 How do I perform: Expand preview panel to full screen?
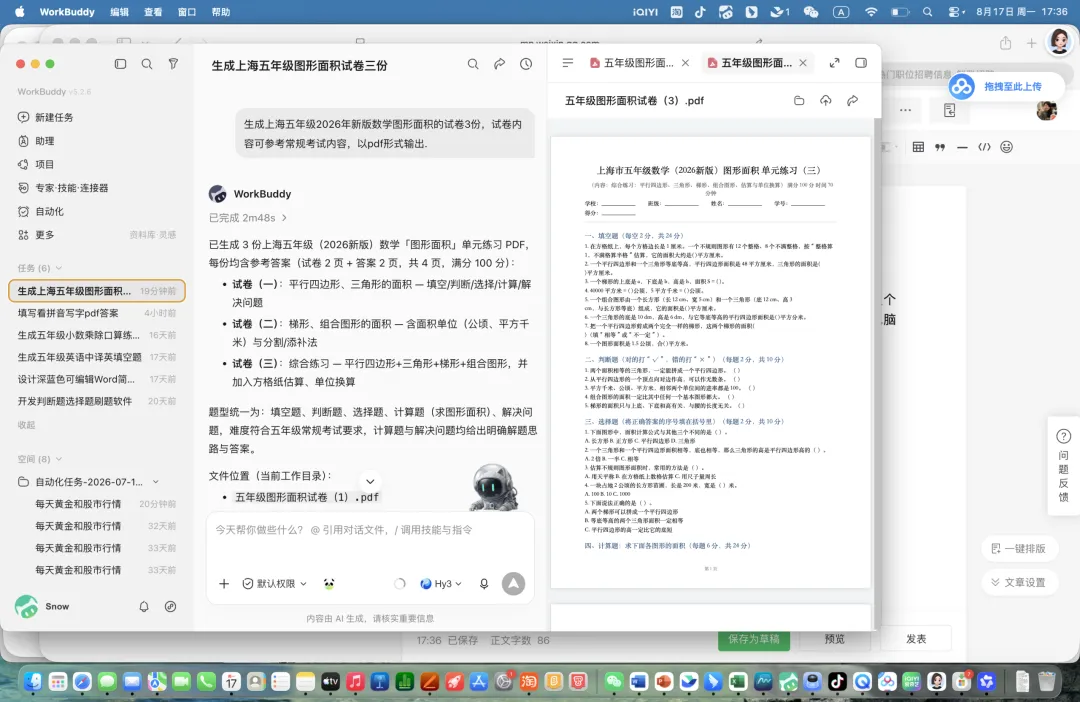[834, 63]
